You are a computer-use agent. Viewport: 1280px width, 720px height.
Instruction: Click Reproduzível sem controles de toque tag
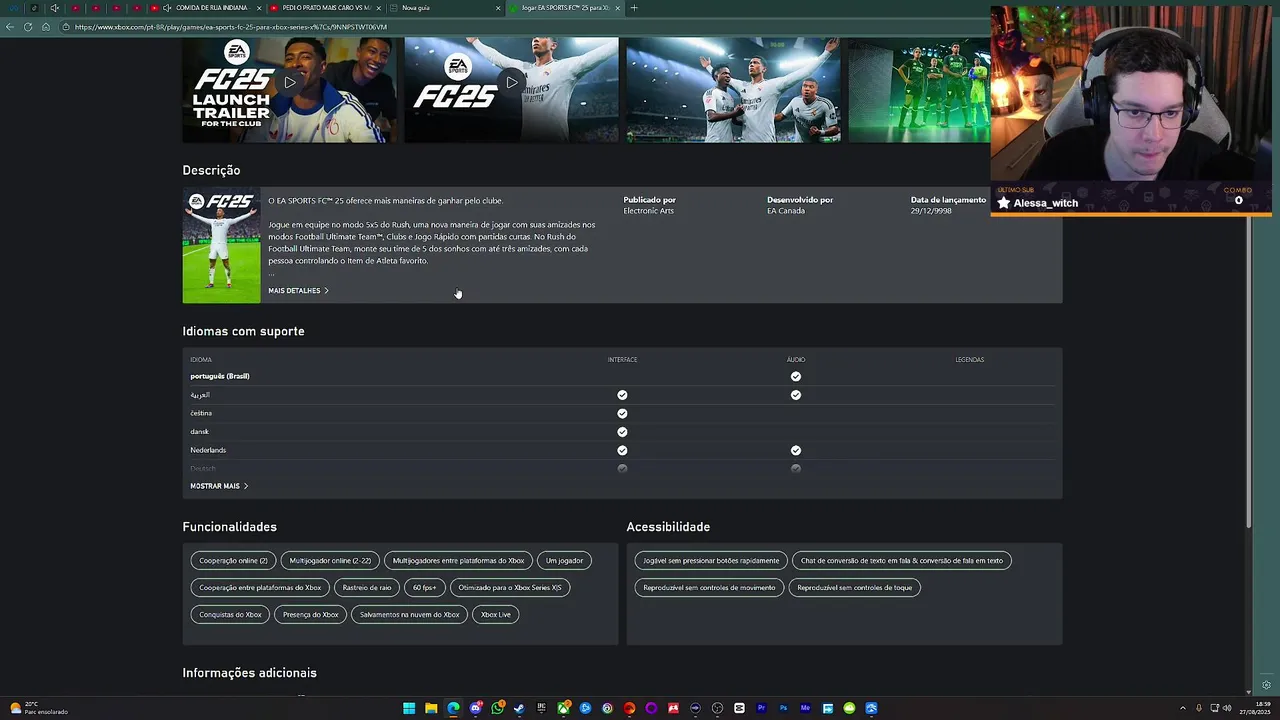click(854, 588)
